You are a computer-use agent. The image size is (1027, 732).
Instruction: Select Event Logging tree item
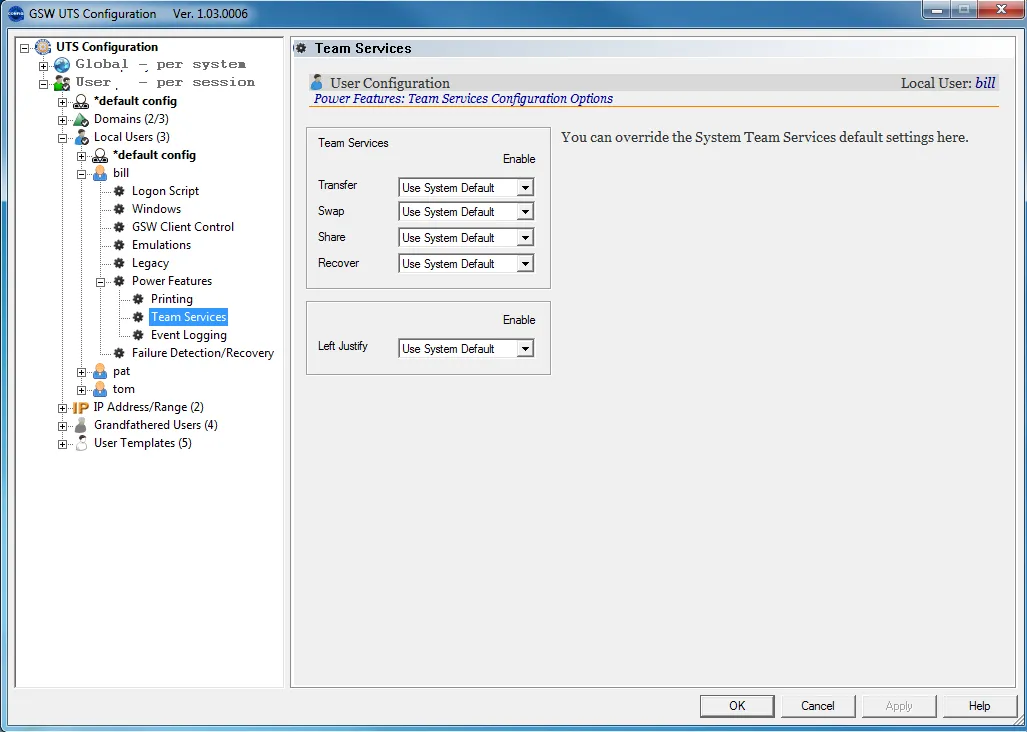[189, 335]
